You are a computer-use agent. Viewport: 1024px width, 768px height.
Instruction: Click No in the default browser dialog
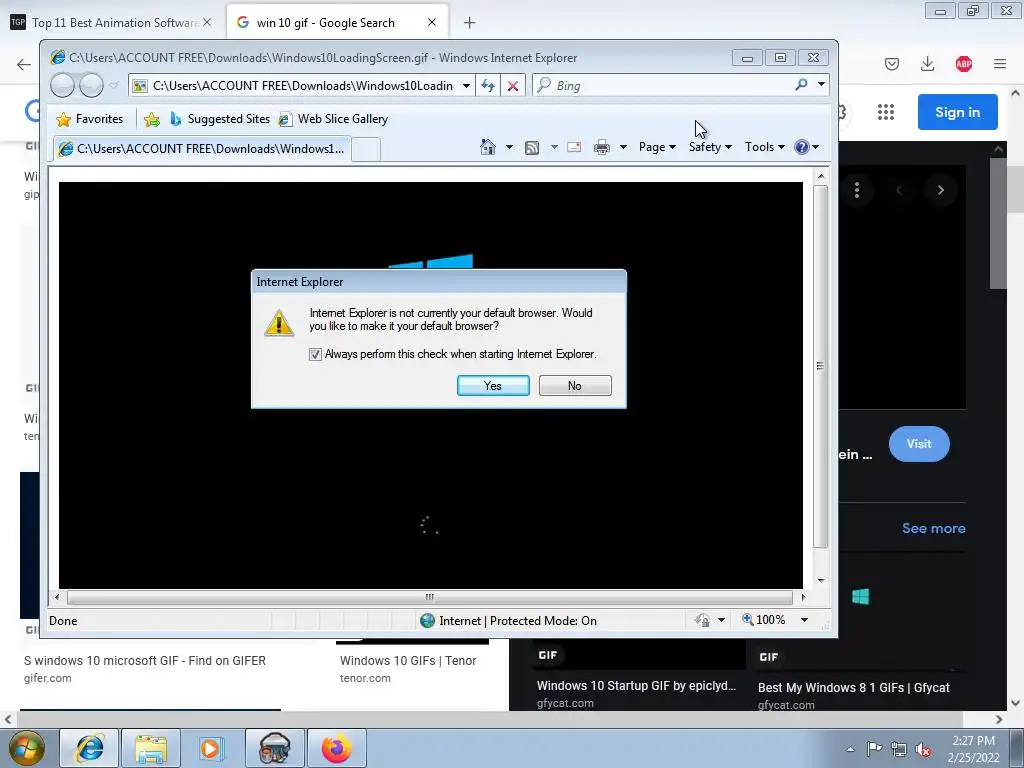coord(575,385)
